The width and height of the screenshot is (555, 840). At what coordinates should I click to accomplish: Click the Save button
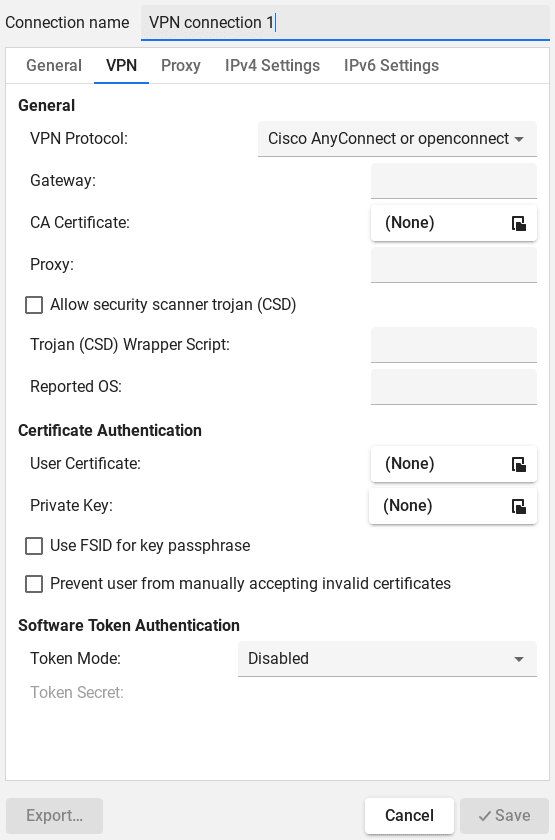click(x=504, y=815)
